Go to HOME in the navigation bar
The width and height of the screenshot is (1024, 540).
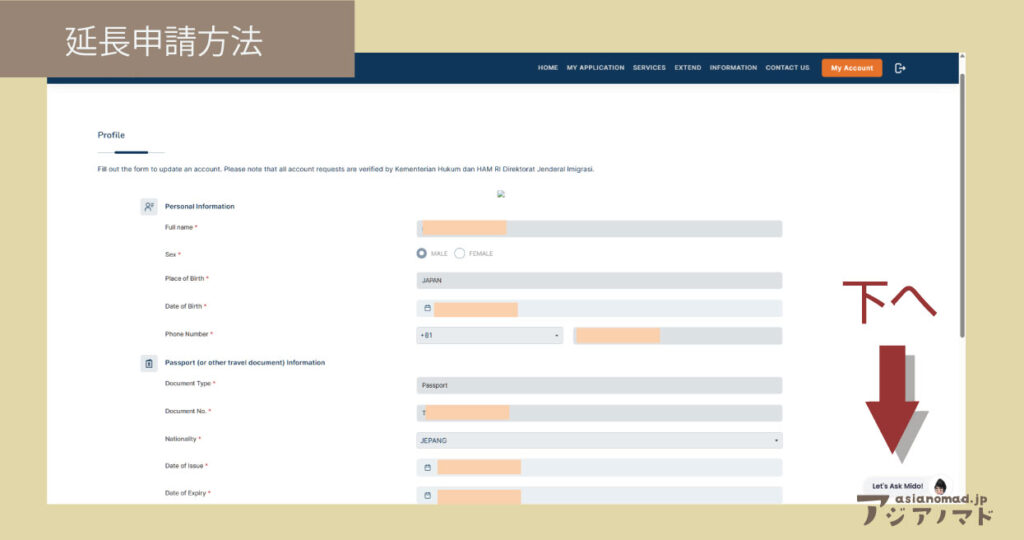coord(548,68)
